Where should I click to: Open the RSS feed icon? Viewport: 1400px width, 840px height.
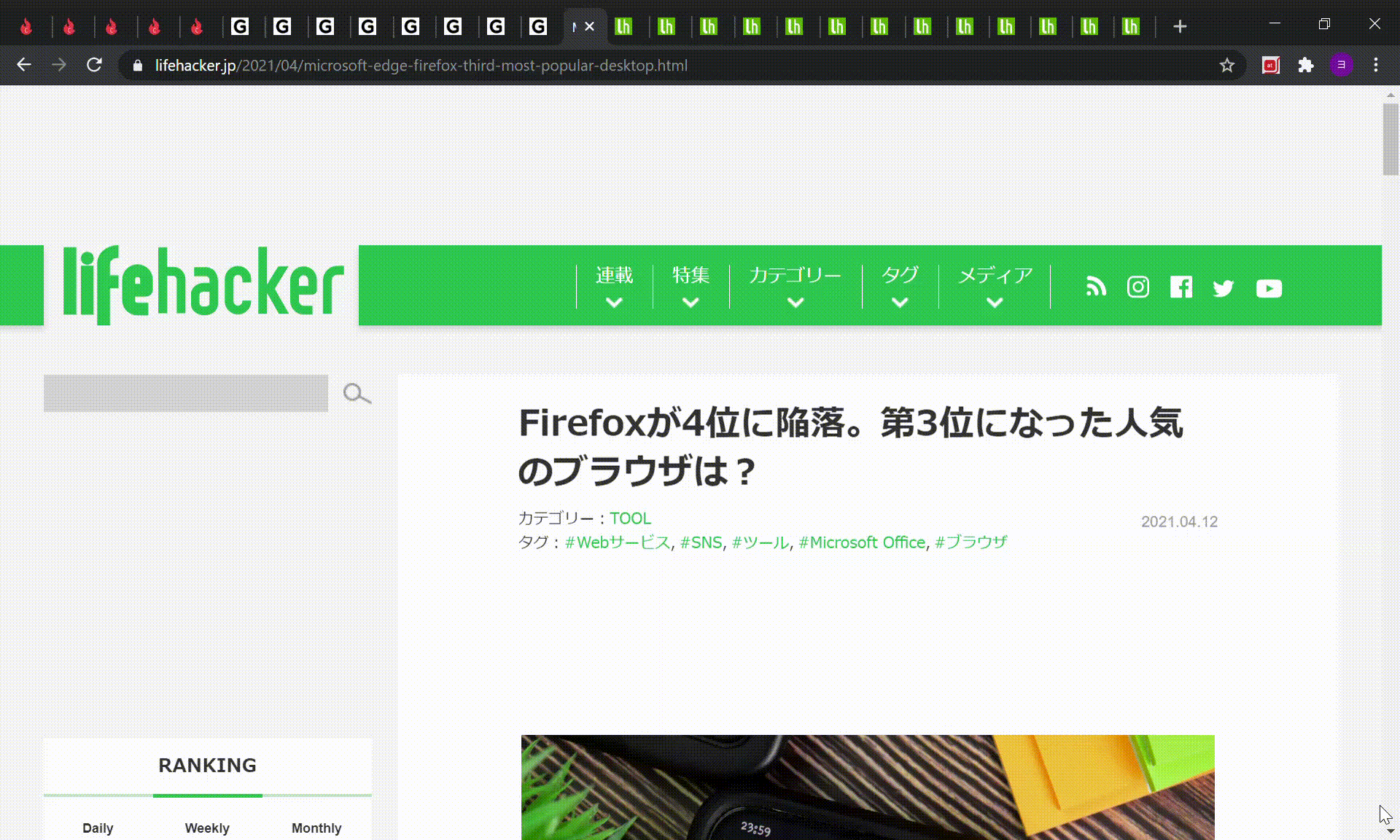pyautogui.click(x=1096, y=287)
